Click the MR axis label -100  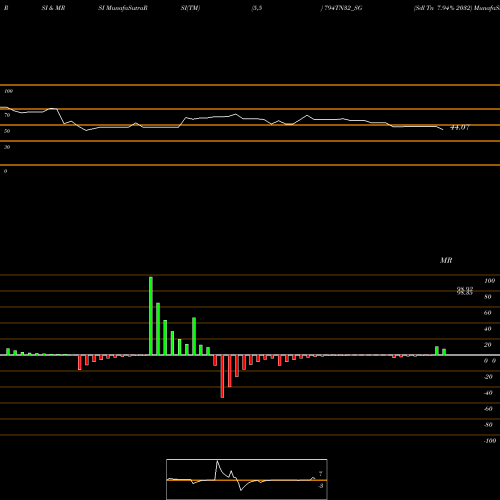(x=490, y=441)
